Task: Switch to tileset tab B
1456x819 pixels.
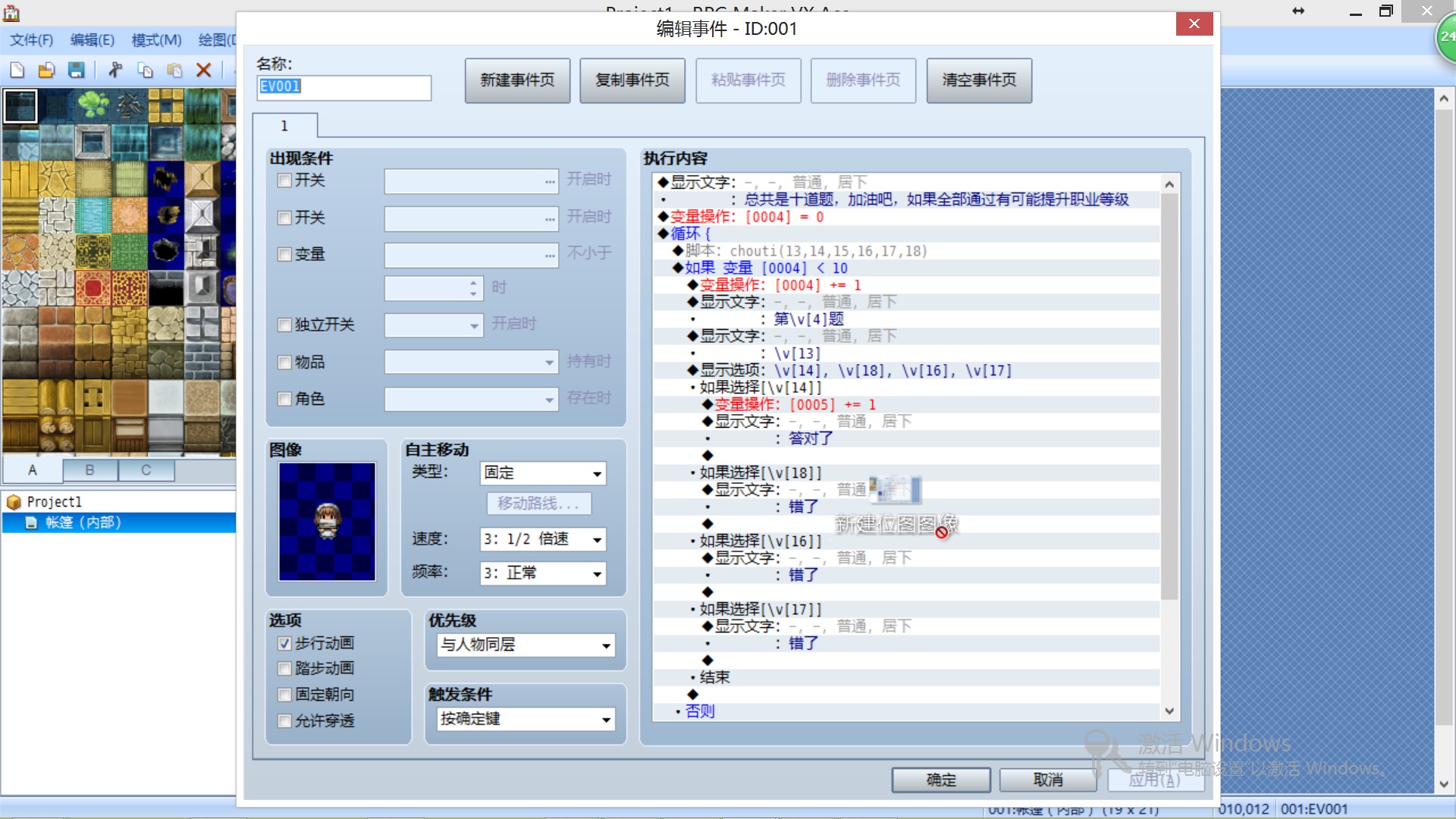Action: [89, 470]
